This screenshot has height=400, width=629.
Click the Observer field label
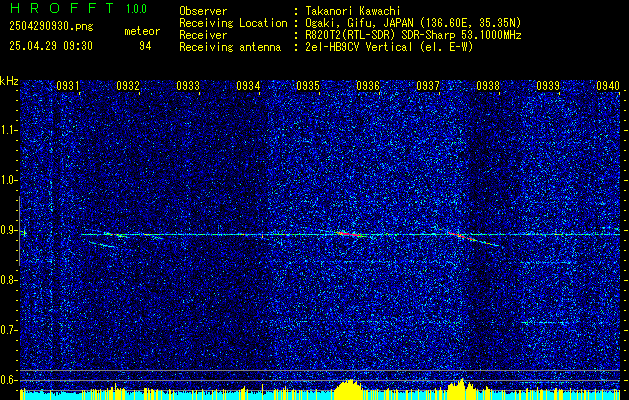(203, 12)
